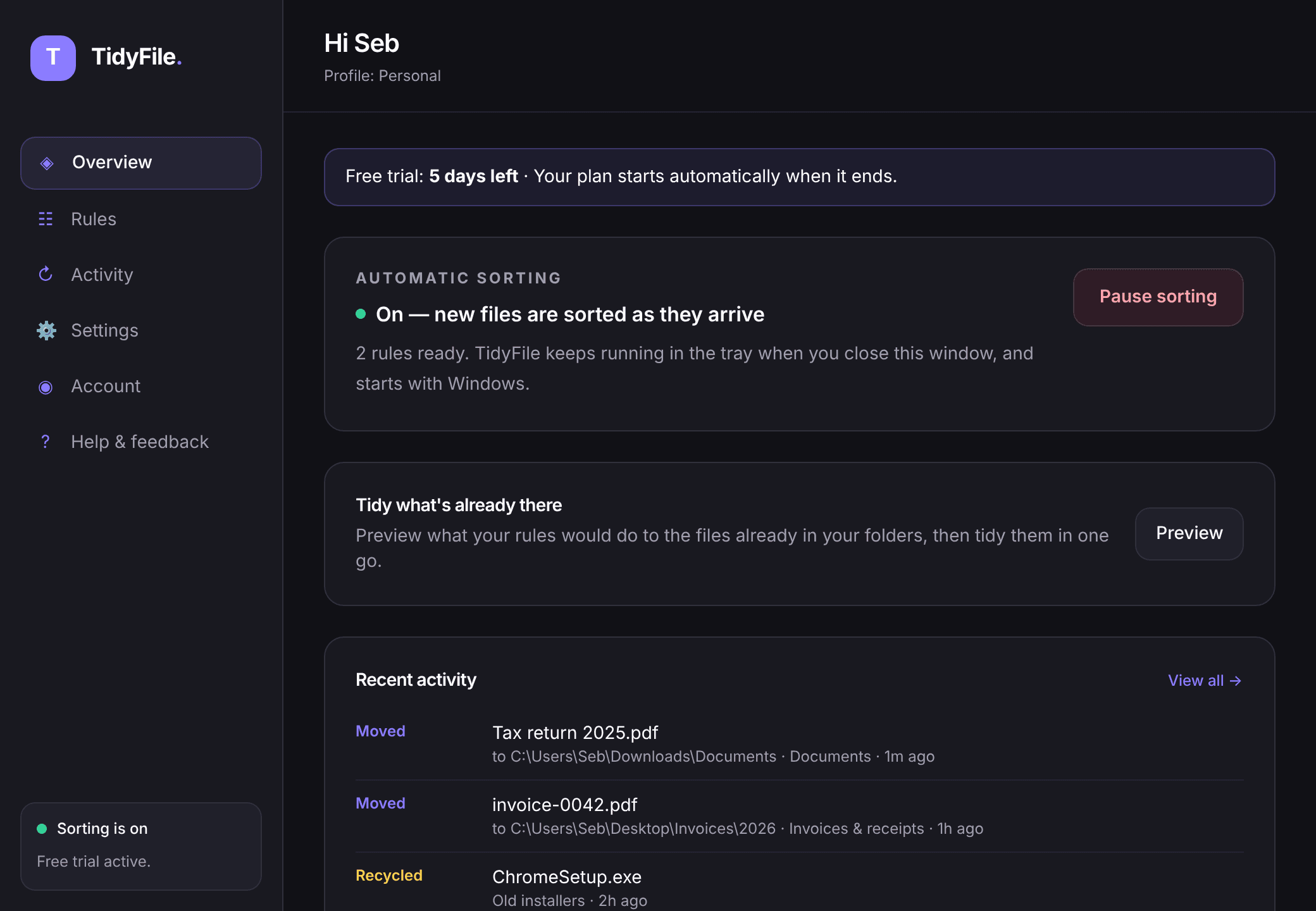Click the TidyFile purple T logo
The image size is (1316, 911).
click(53, 58)
